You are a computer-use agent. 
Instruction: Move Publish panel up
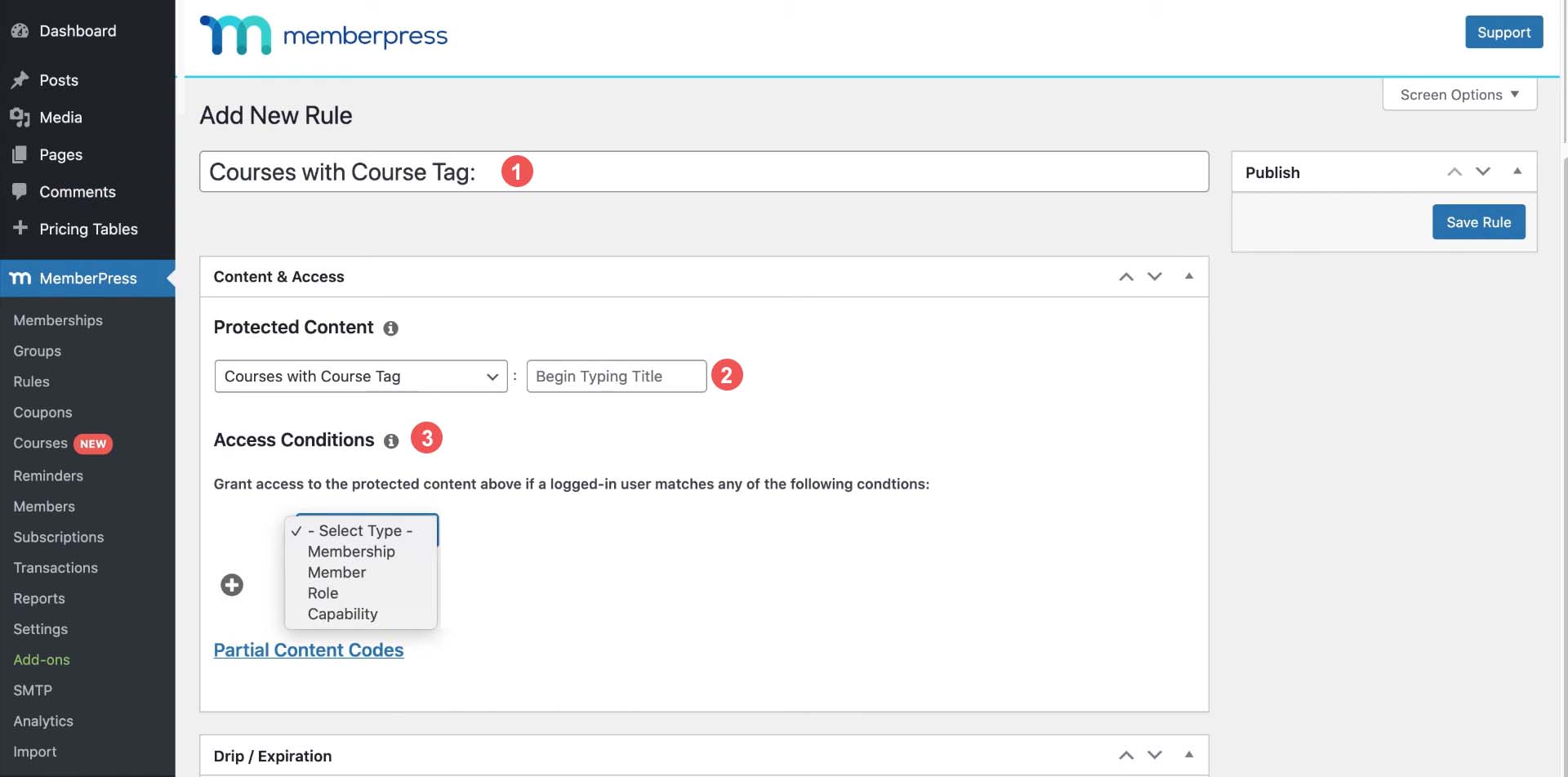coord(1454,172)
